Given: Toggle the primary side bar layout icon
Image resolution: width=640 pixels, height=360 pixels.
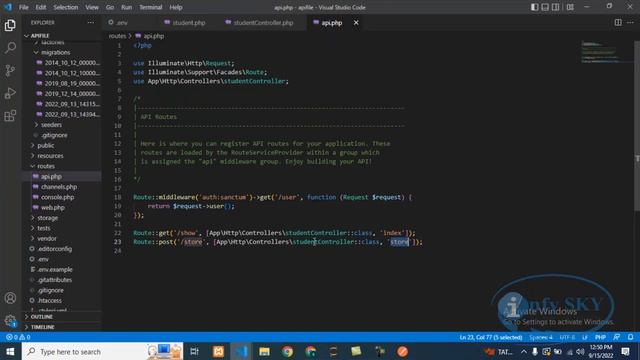Looking at the screenshot, I should [534, 7].
